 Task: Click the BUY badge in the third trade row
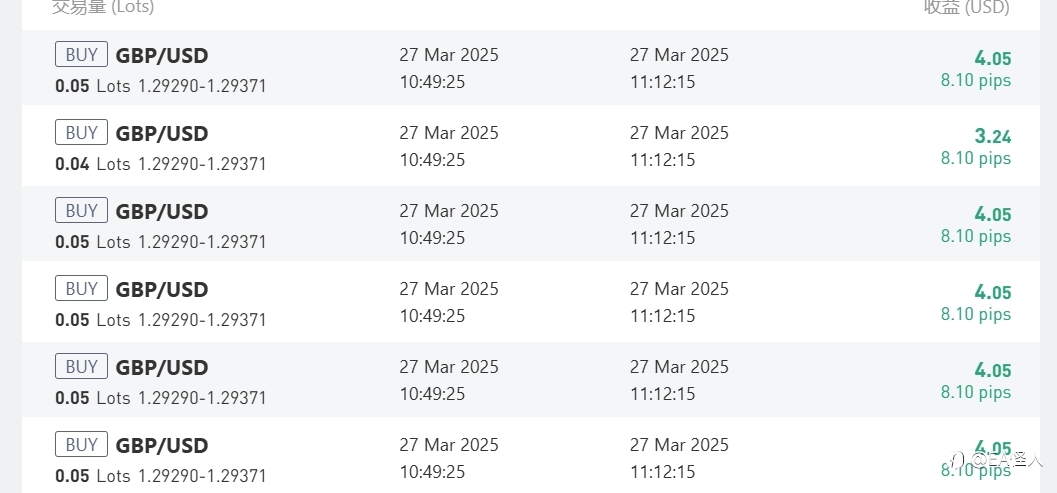point(81,210)
